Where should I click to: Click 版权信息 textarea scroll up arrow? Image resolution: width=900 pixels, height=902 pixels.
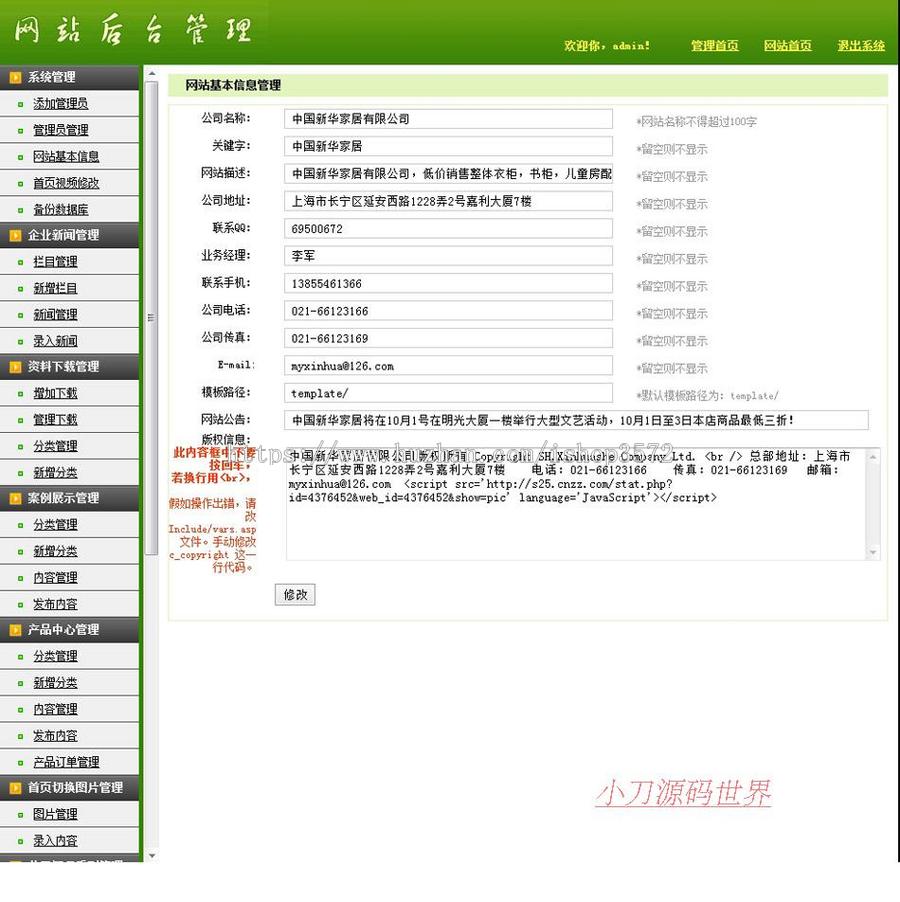coord(873,457)
